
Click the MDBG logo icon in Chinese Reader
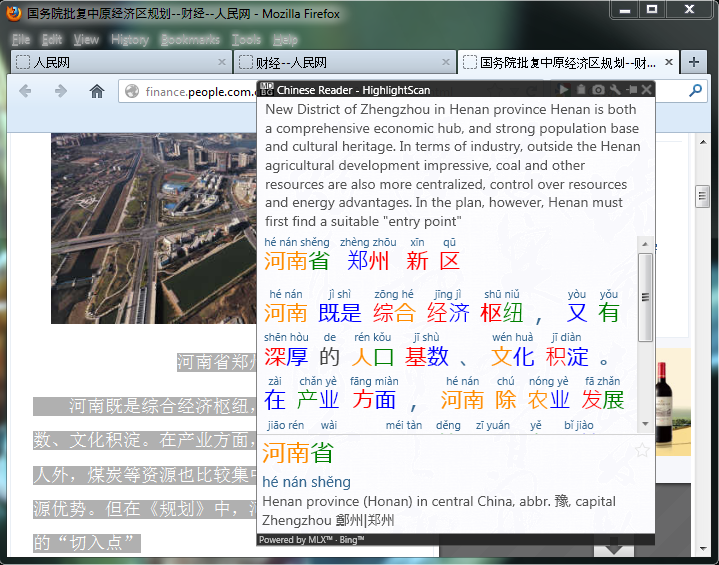266,89
